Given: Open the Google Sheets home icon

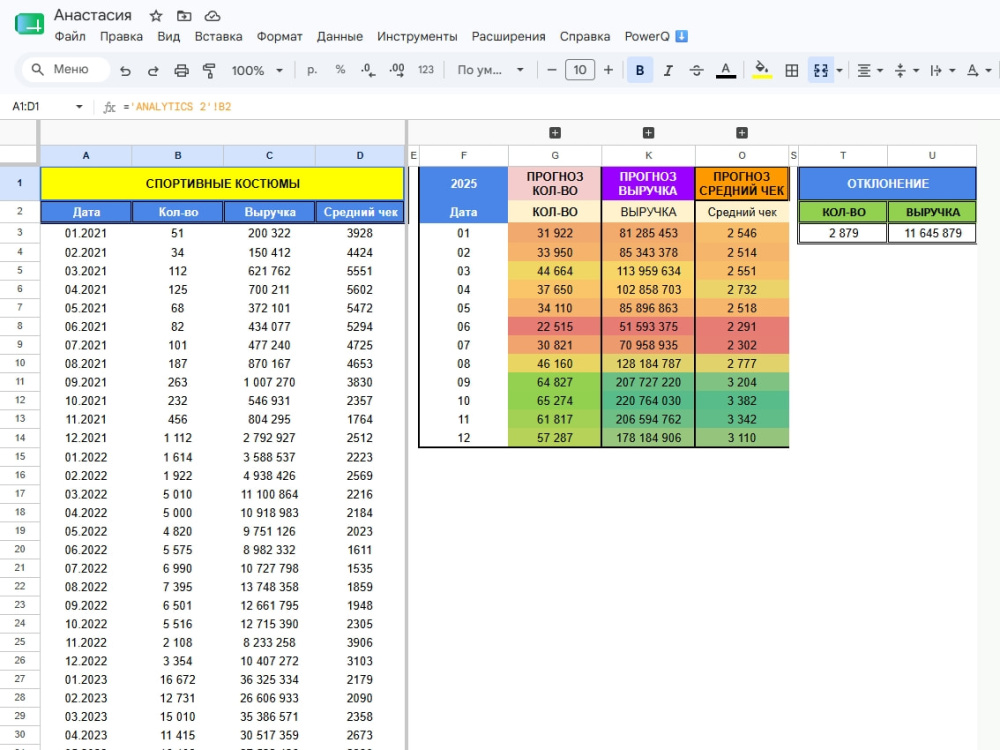Looking at the screenshot, I should click(x=29, y=24).
